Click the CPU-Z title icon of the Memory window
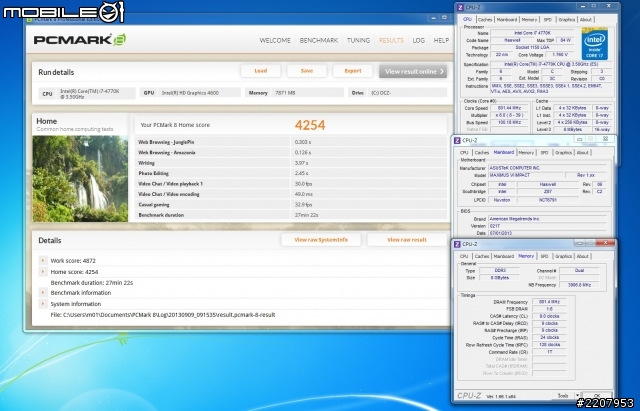640x411 pixels. pos(458,244)
